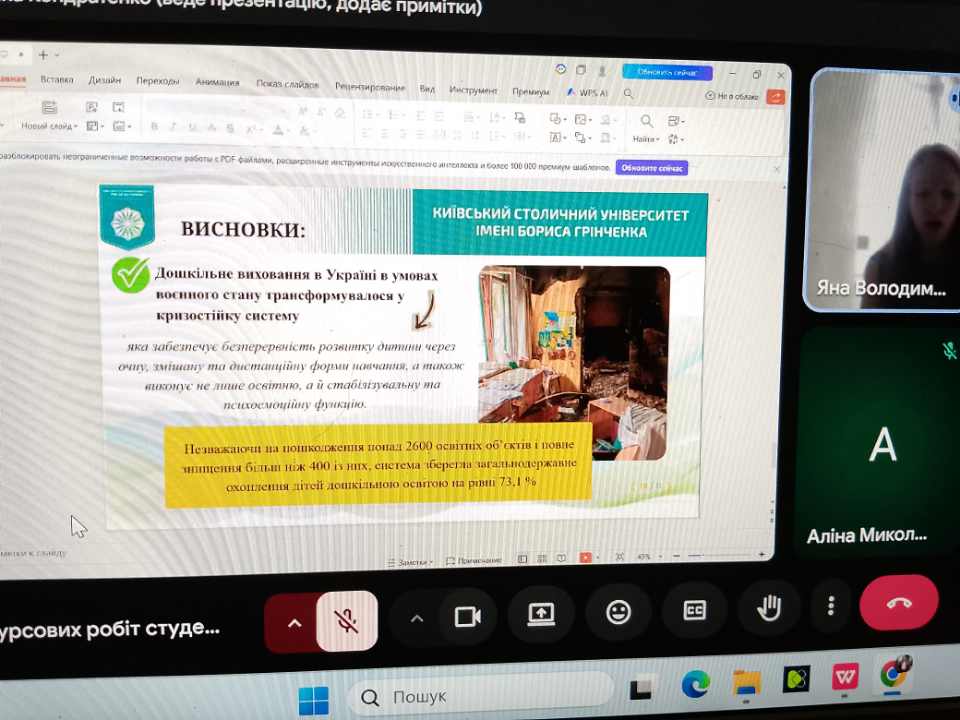This screenshot has width=960, height=720.
Task: Open the Найти search tool in the ribbon
Action: [x=646, y=129]
